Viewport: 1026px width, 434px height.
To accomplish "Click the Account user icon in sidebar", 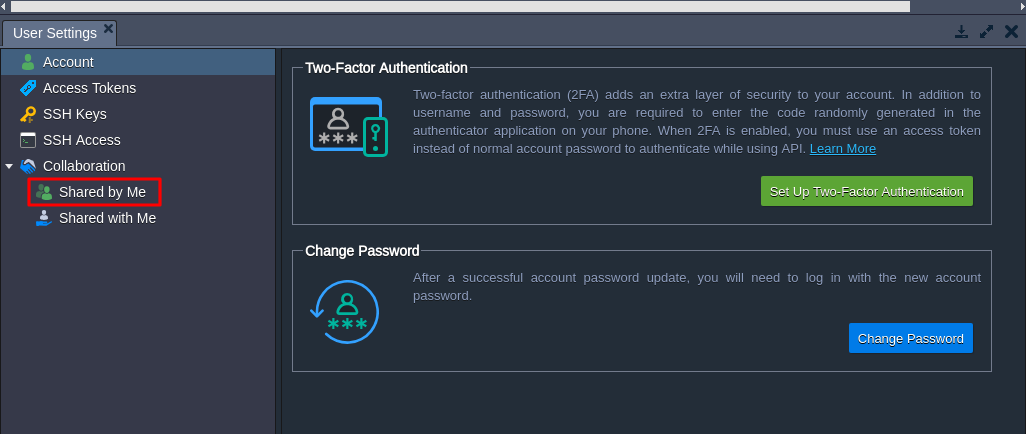I will tap(28, 62).
